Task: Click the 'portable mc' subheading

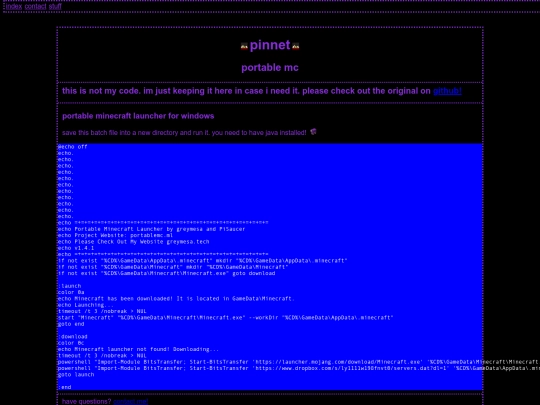Action: tap(270, 68)
